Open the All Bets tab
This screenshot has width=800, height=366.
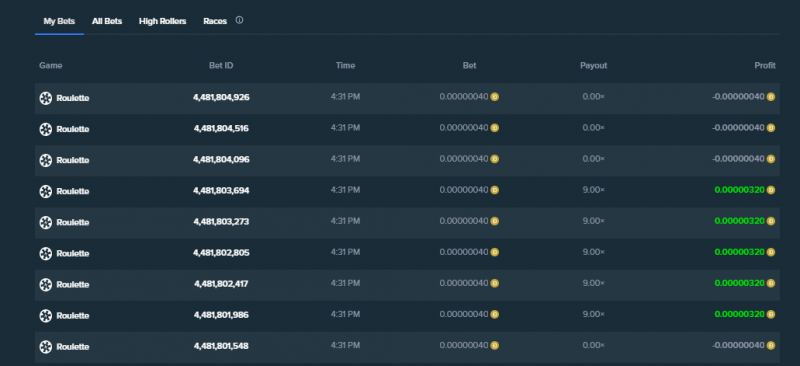(x=107, y=21)
